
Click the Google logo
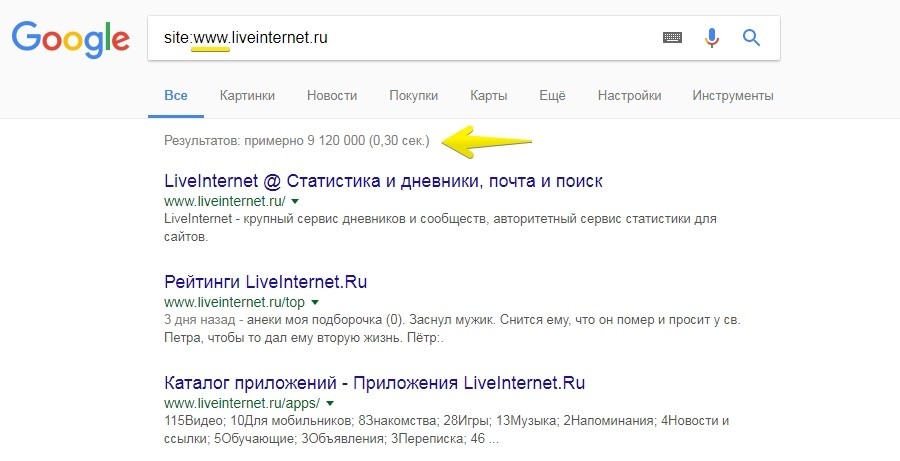pos(71,38)
